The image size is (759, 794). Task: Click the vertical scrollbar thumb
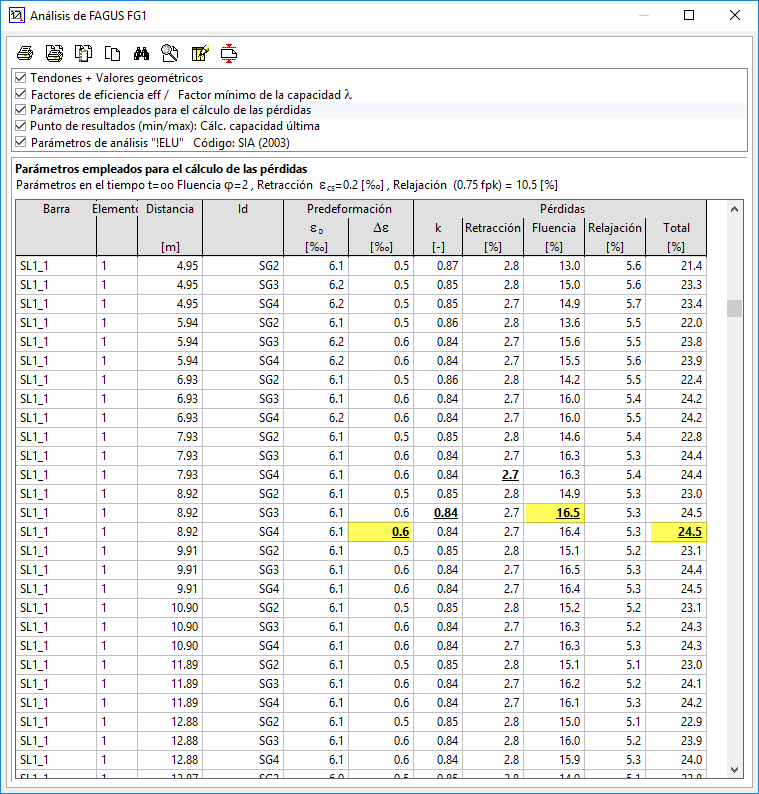pyautogui.click(x=734, y=308)
